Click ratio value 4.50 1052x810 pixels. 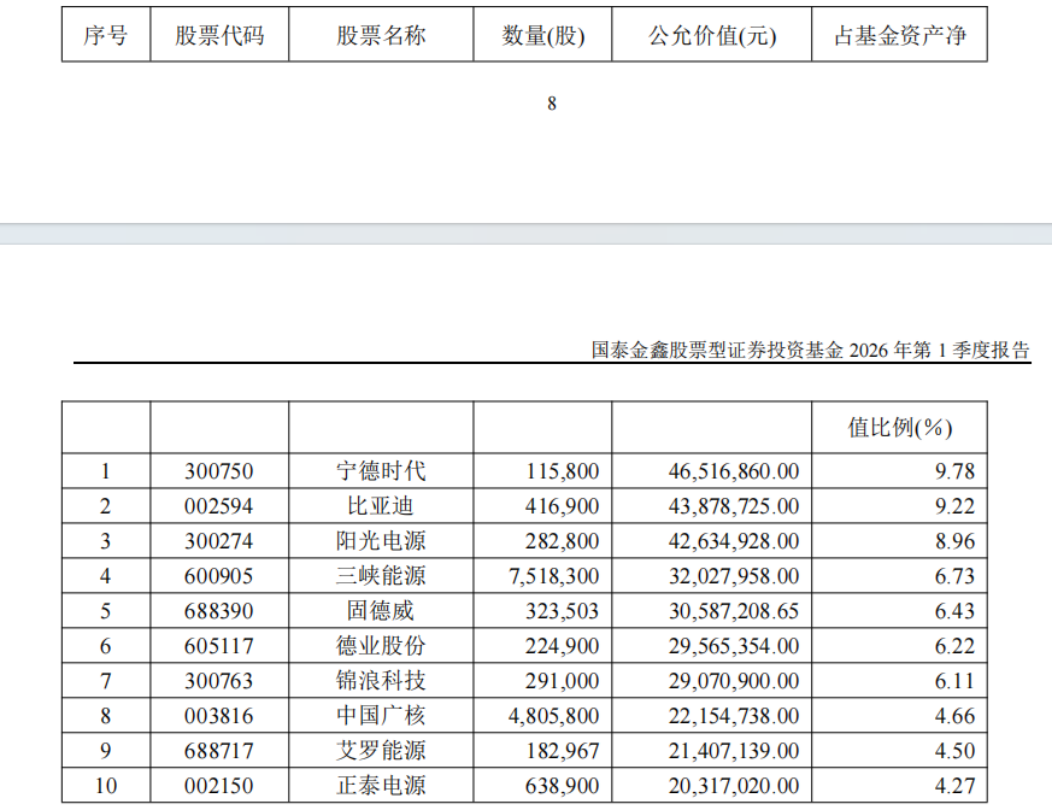click(955, 750)
